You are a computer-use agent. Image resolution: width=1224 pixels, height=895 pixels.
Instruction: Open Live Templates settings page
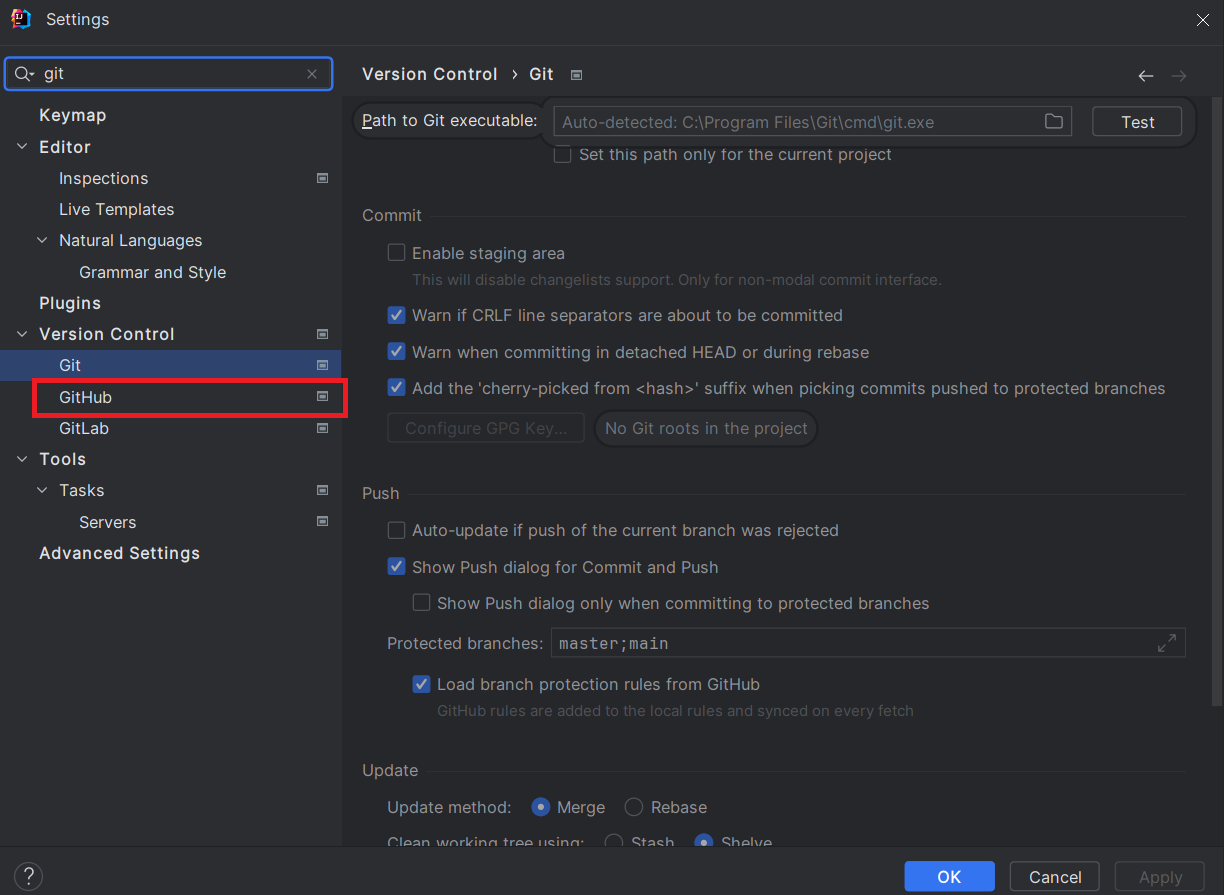(x=116, y=209)
